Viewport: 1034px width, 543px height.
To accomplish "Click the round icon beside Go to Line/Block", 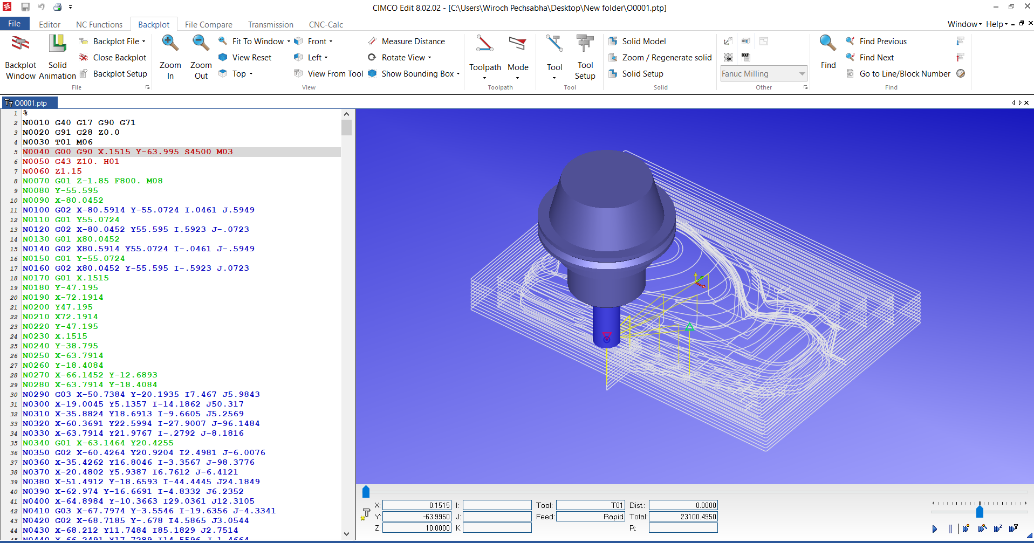I will (x=960, y=74).
